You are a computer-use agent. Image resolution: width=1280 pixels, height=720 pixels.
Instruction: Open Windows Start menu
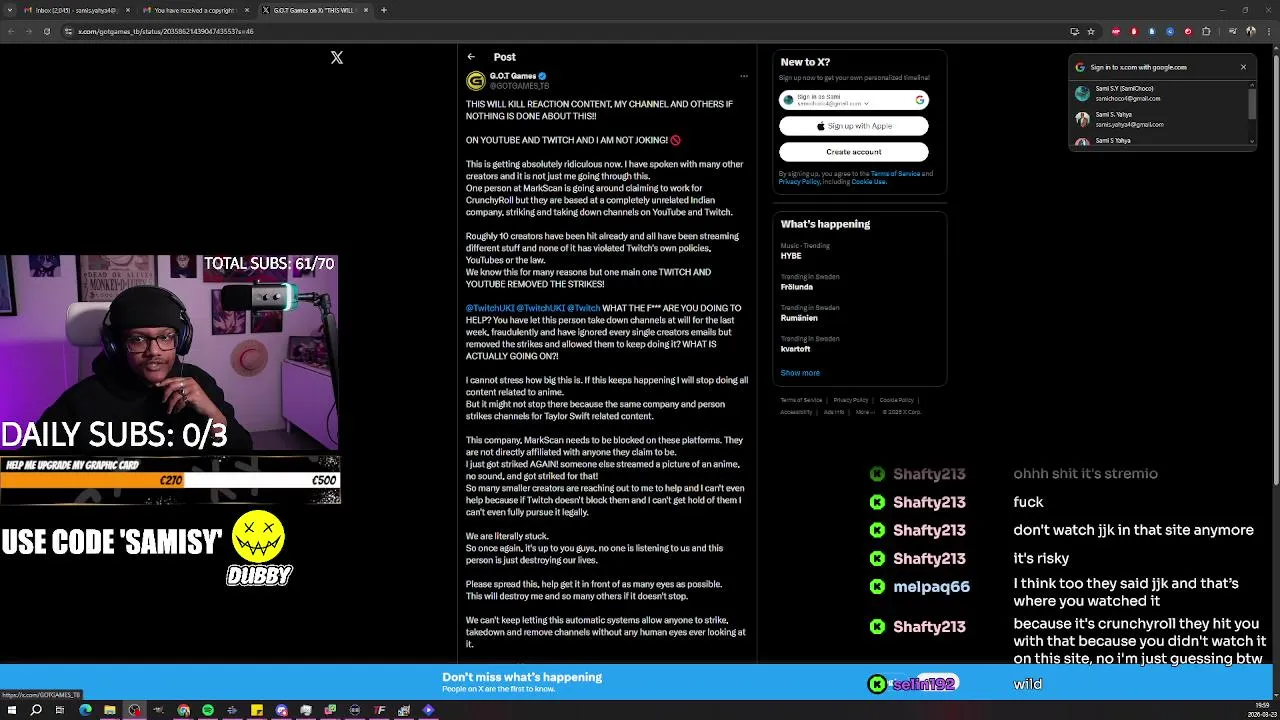pos(12,710)
